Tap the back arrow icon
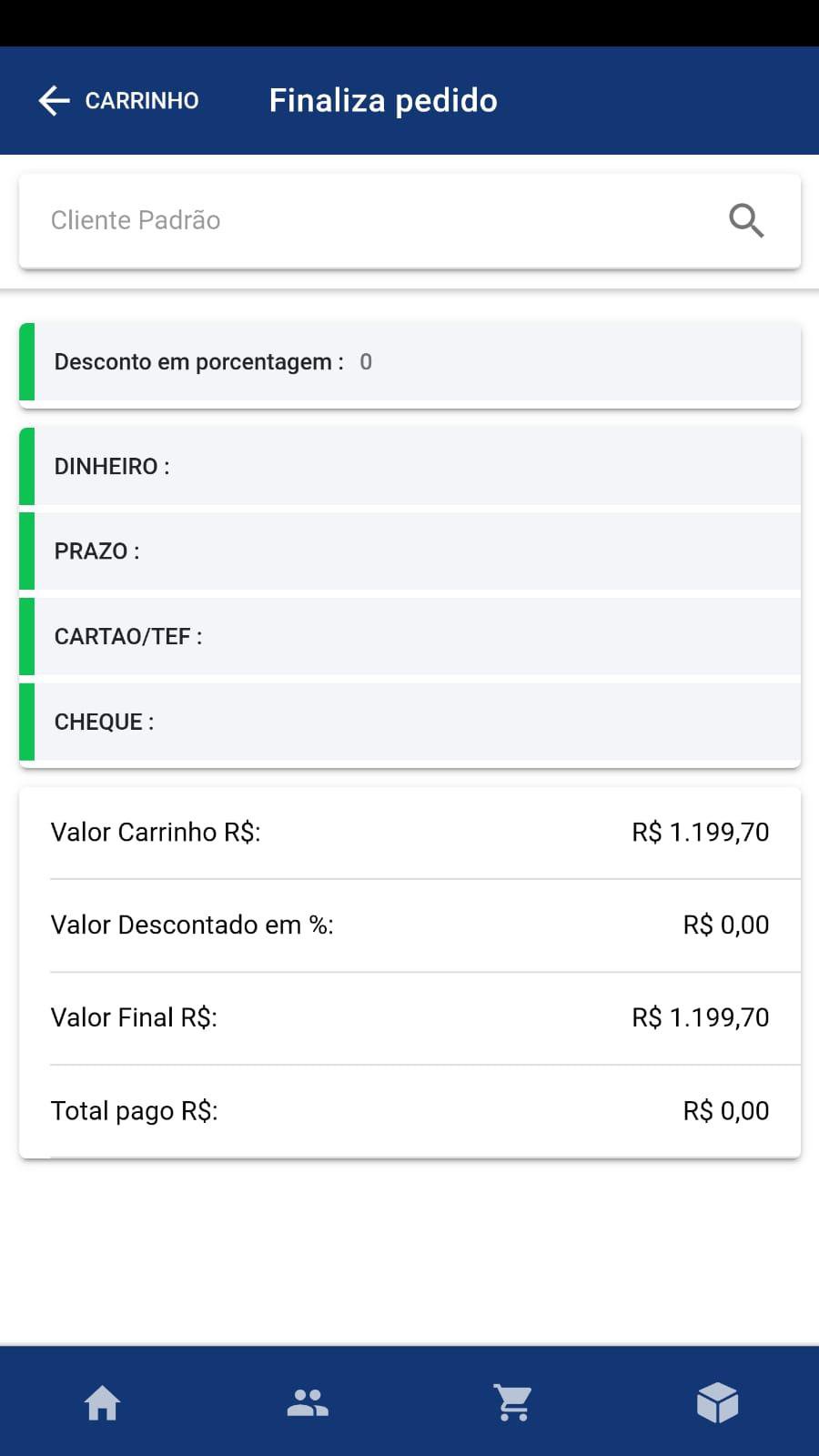Image resolution: width=819 pixels, height=1456 pixels. (x=55, y=100)
